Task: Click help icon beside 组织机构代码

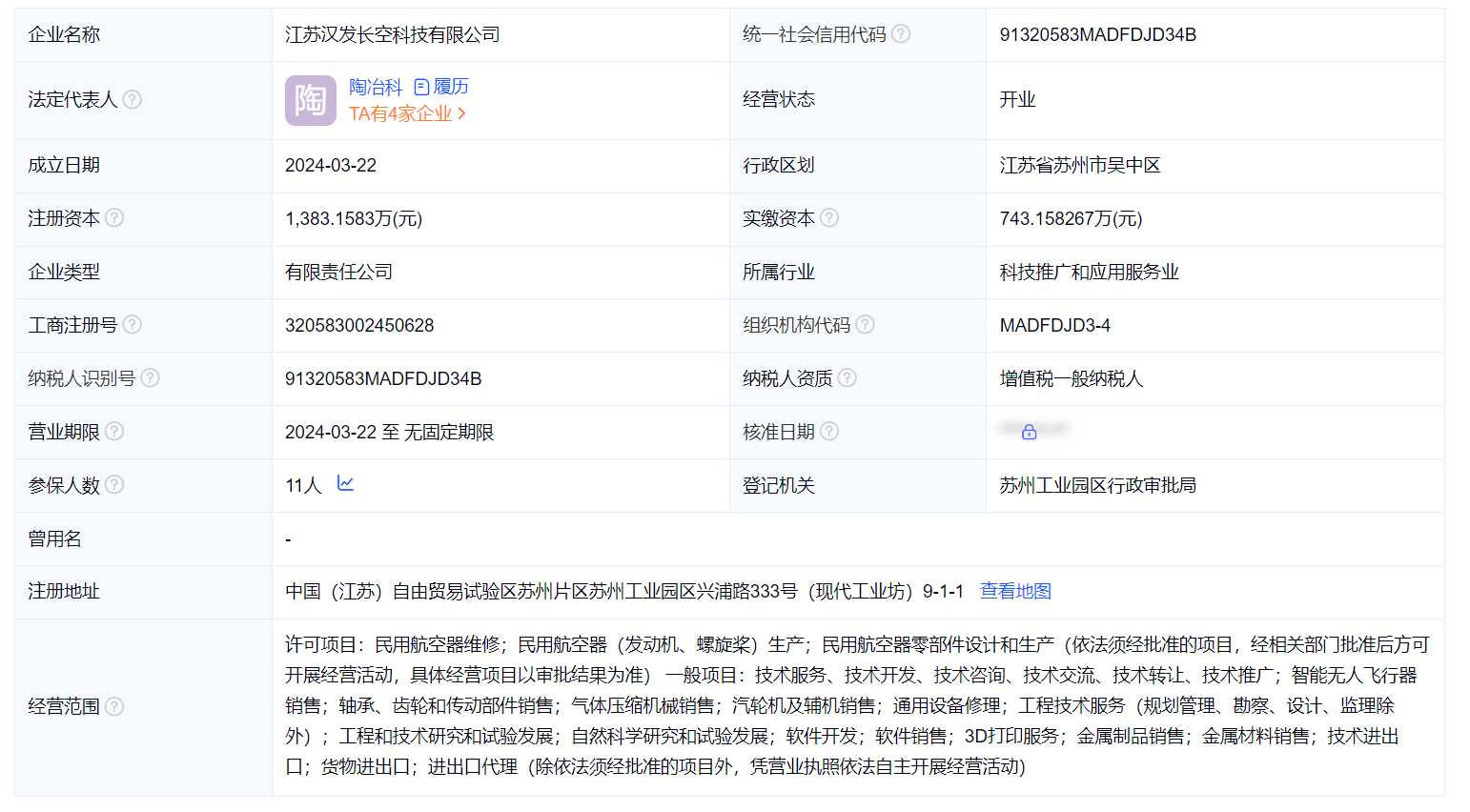Action: (865, 325)
